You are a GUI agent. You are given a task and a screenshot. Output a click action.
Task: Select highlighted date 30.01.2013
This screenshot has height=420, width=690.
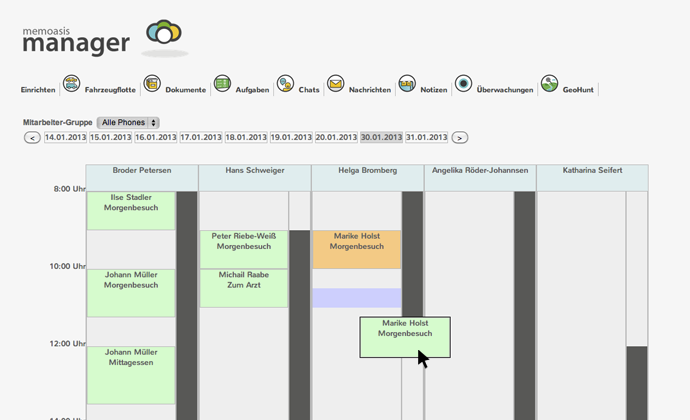point(381,137)
